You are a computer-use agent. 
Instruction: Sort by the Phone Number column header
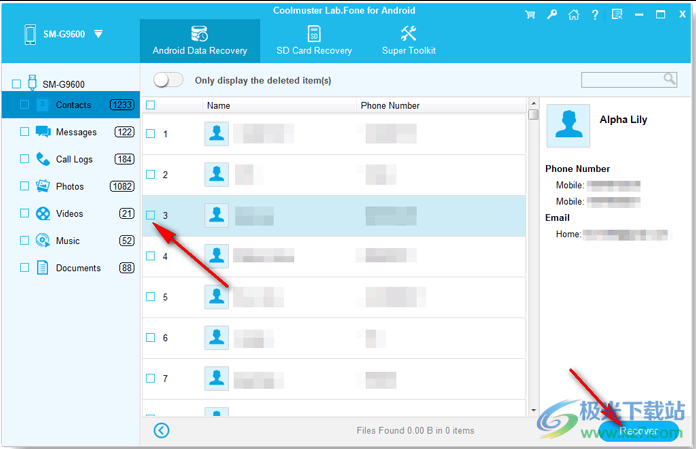click(390, 105)
